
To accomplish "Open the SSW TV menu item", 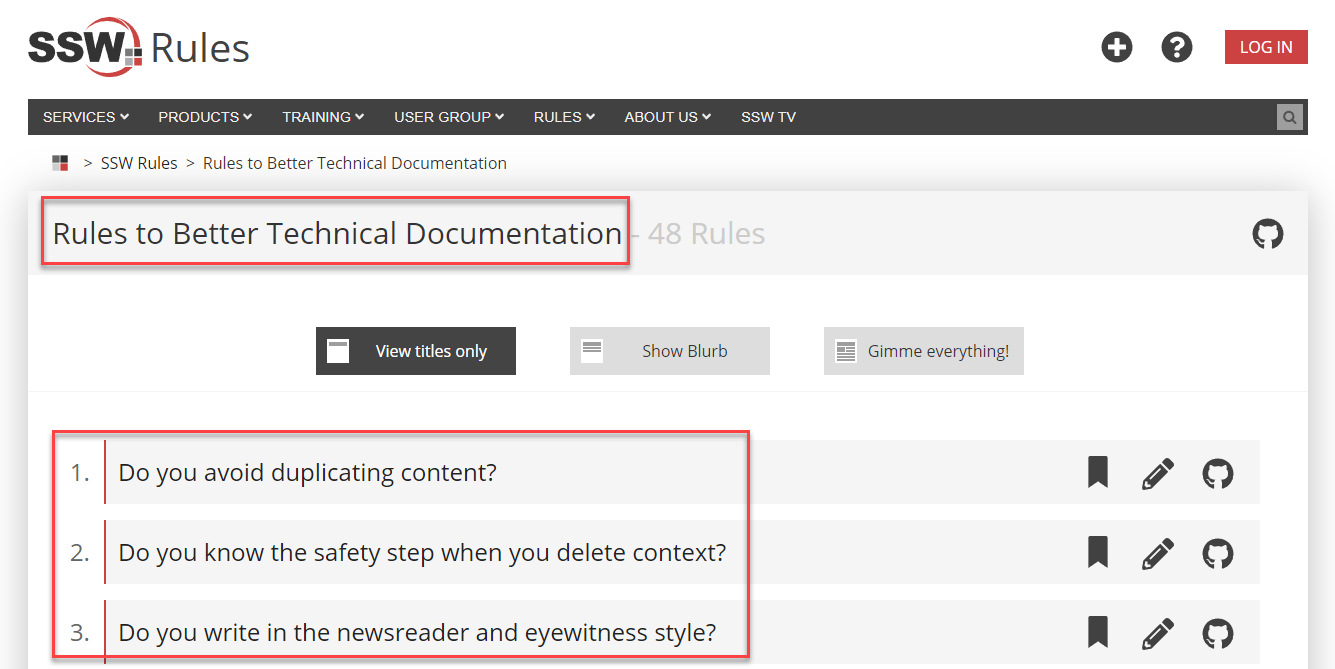I will click(768, 117).
